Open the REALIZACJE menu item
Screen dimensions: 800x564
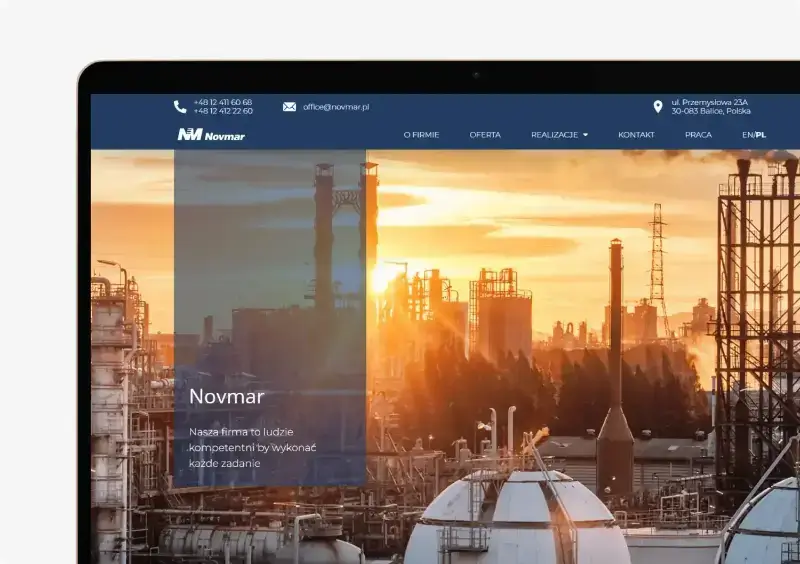pyautogui.click(x=554, y=135)
